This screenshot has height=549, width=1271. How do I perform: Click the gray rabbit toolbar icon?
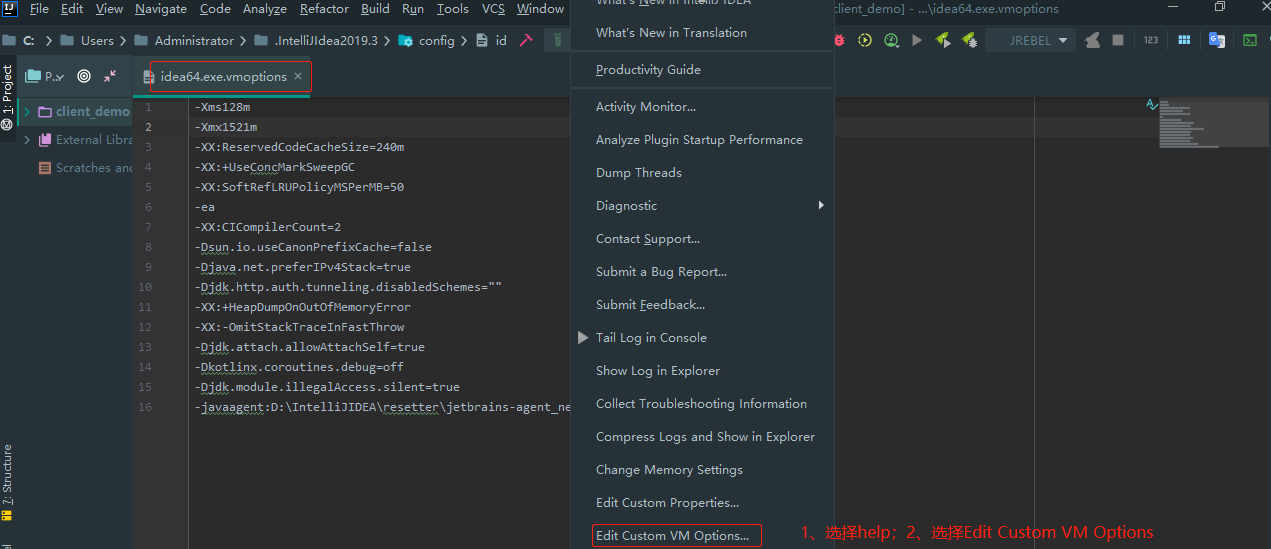pos(1093,41)
